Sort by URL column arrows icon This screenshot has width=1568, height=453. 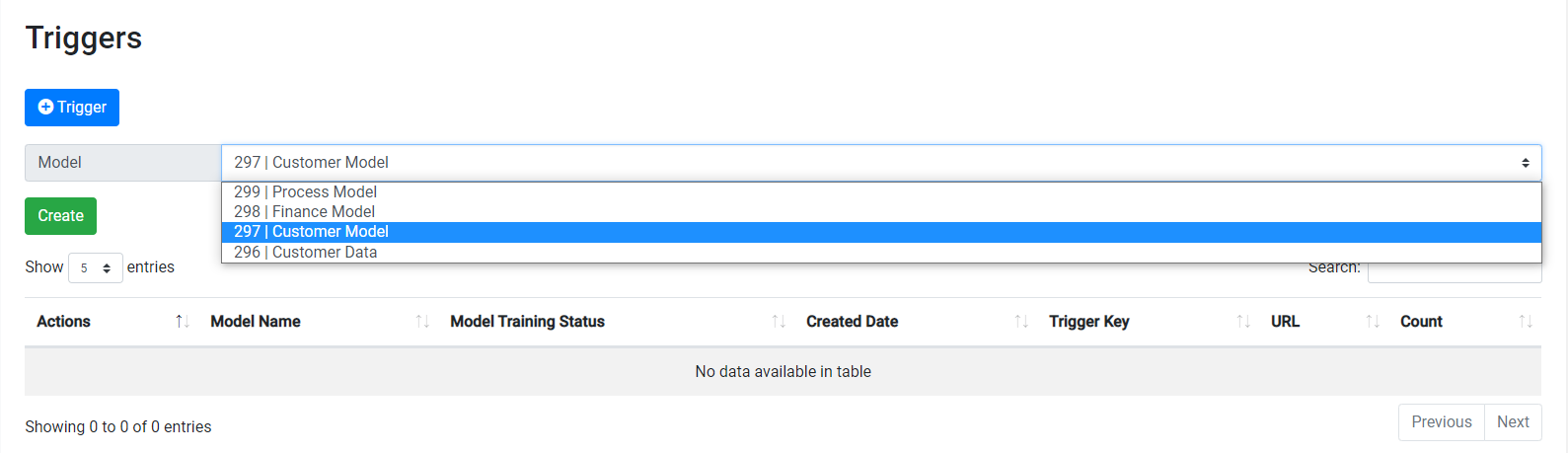tap(1373, 322)
